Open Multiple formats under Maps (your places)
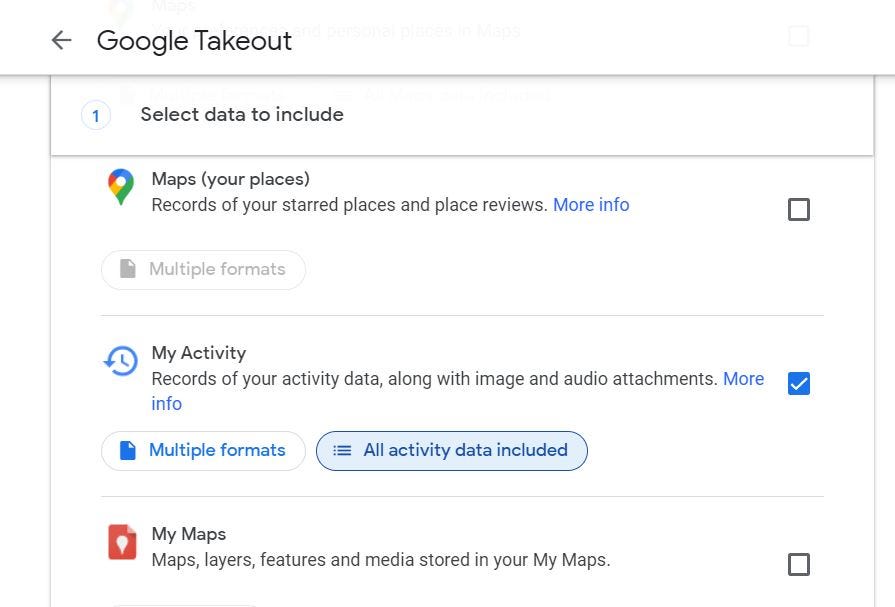This screenshot has height=607, width=895. [x=203, y=270]
